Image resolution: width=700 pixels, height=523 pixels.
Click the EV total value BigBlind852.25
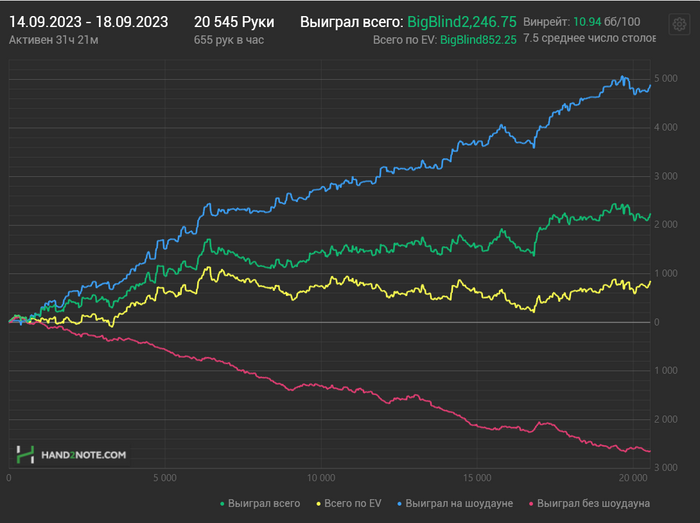point(478,40)
